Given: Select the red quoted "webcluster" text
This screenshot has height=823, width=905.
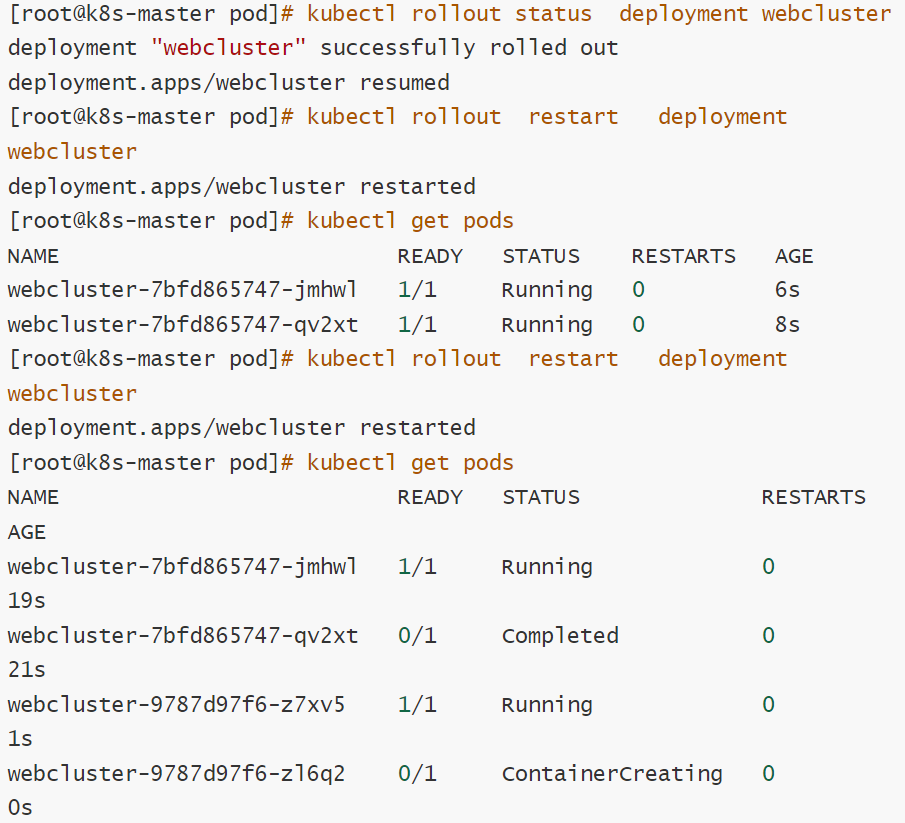Looking at the screenshot, I should click(x=229, y=48).
